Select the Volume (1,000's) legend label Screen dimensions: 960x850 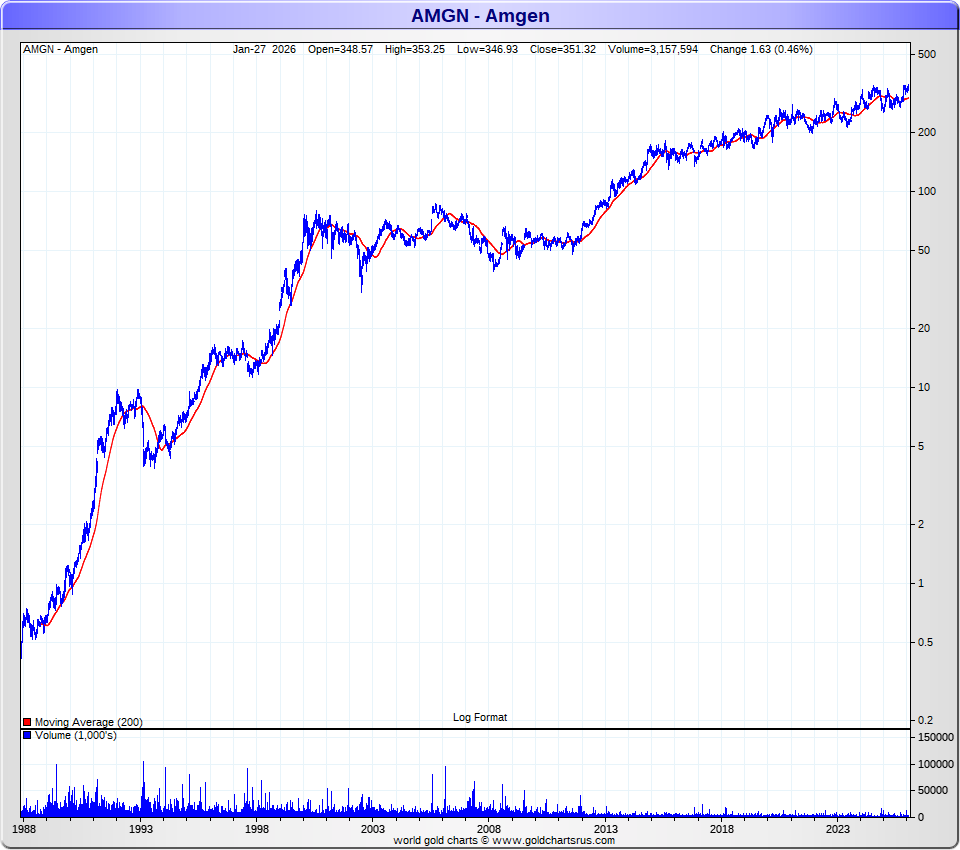pyautogui.click(x=76, y=735)
